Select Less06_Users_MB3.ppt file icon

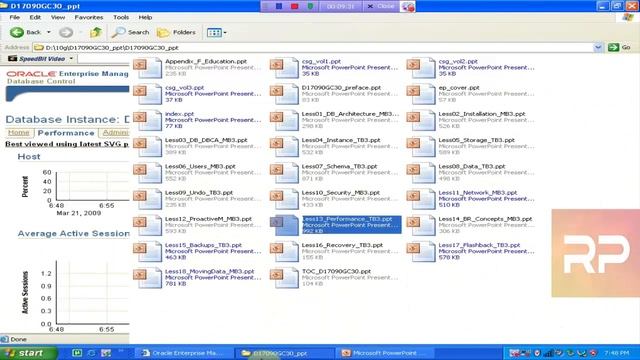click(148, 173)
